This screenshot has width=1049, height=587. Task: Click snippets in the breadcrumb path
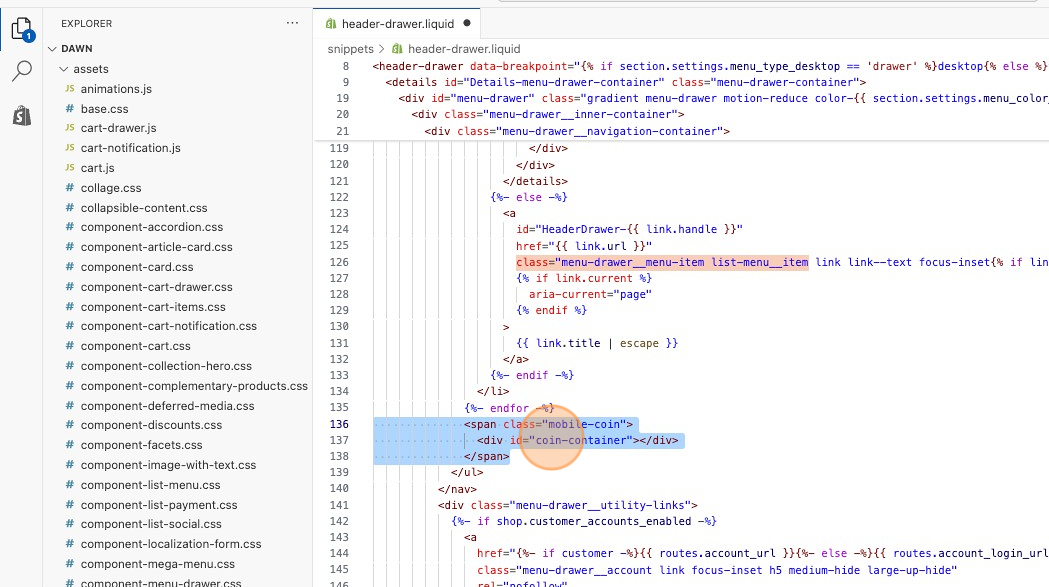click(x=350, y=48)
